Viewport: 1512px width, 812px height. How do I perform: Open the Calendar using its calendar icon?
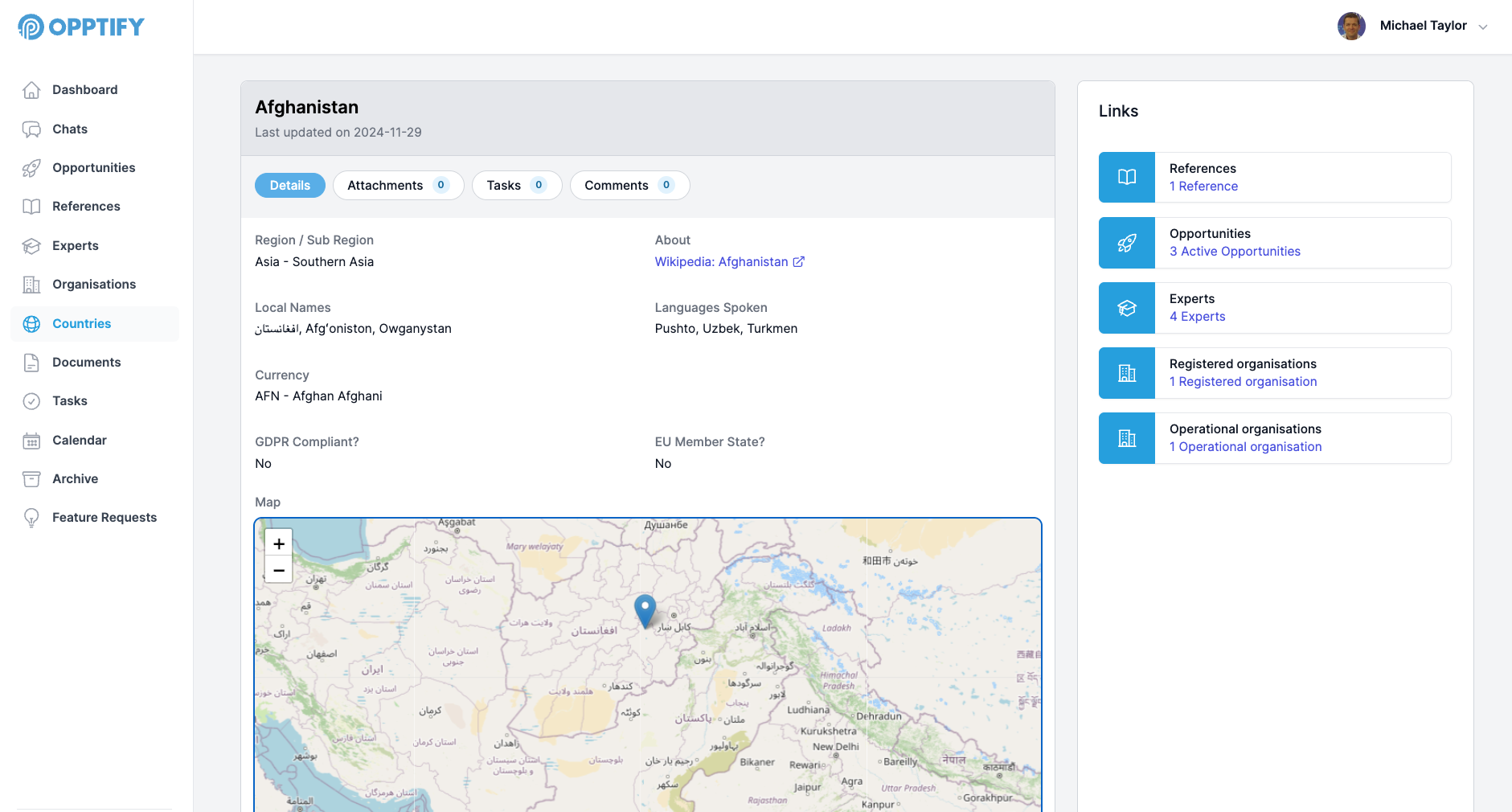tap(31, 440)
